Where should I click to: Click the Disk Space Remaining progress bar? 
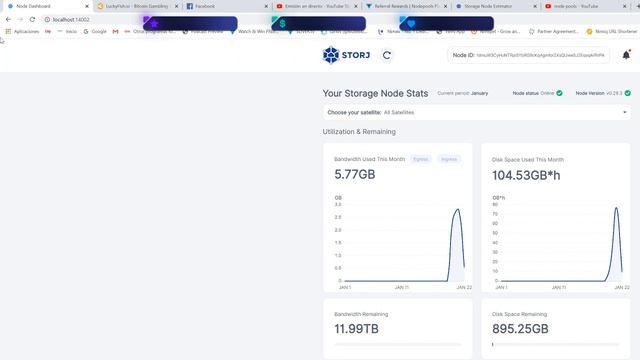point(556,344)
